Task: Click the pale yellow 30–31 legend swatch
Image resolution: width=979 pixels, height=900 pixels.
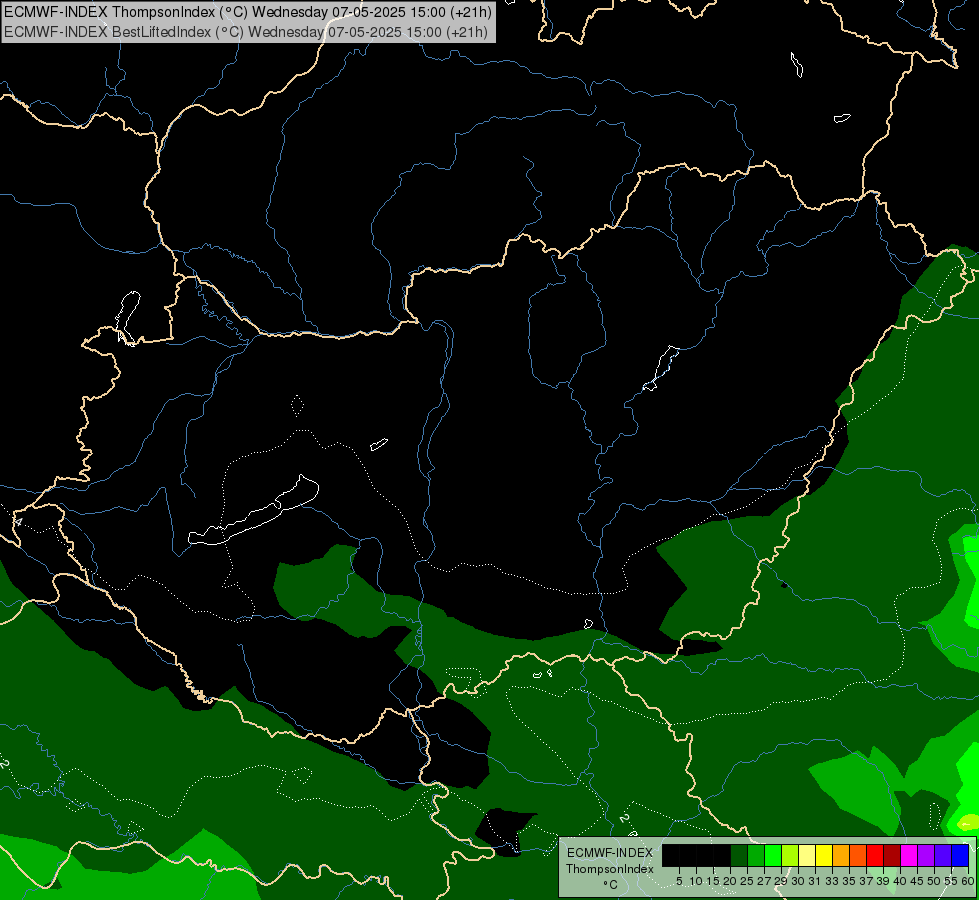Action: [807, 855]
